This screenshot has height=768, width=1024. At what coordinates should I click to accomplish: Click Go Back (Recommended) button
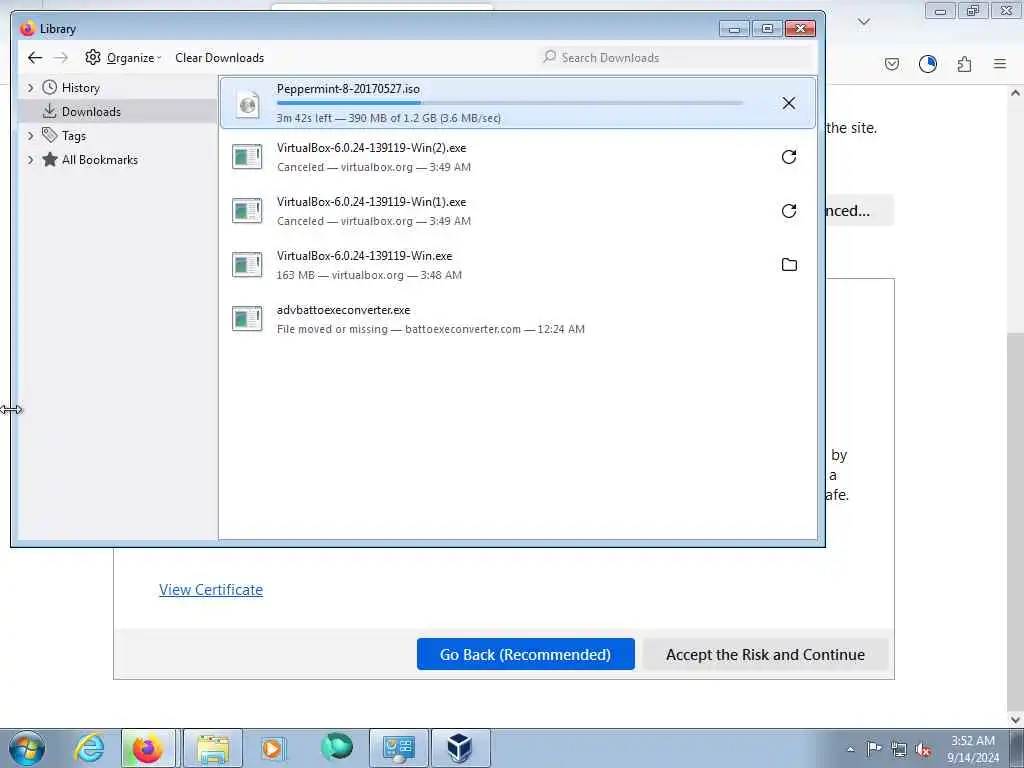(x=526, y=654)
